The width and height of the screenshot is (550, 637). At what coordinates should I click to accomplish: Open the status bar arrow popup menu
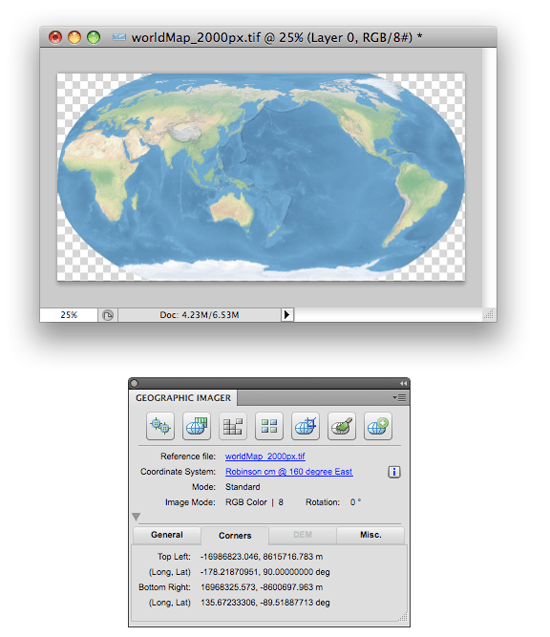(287, 315)
